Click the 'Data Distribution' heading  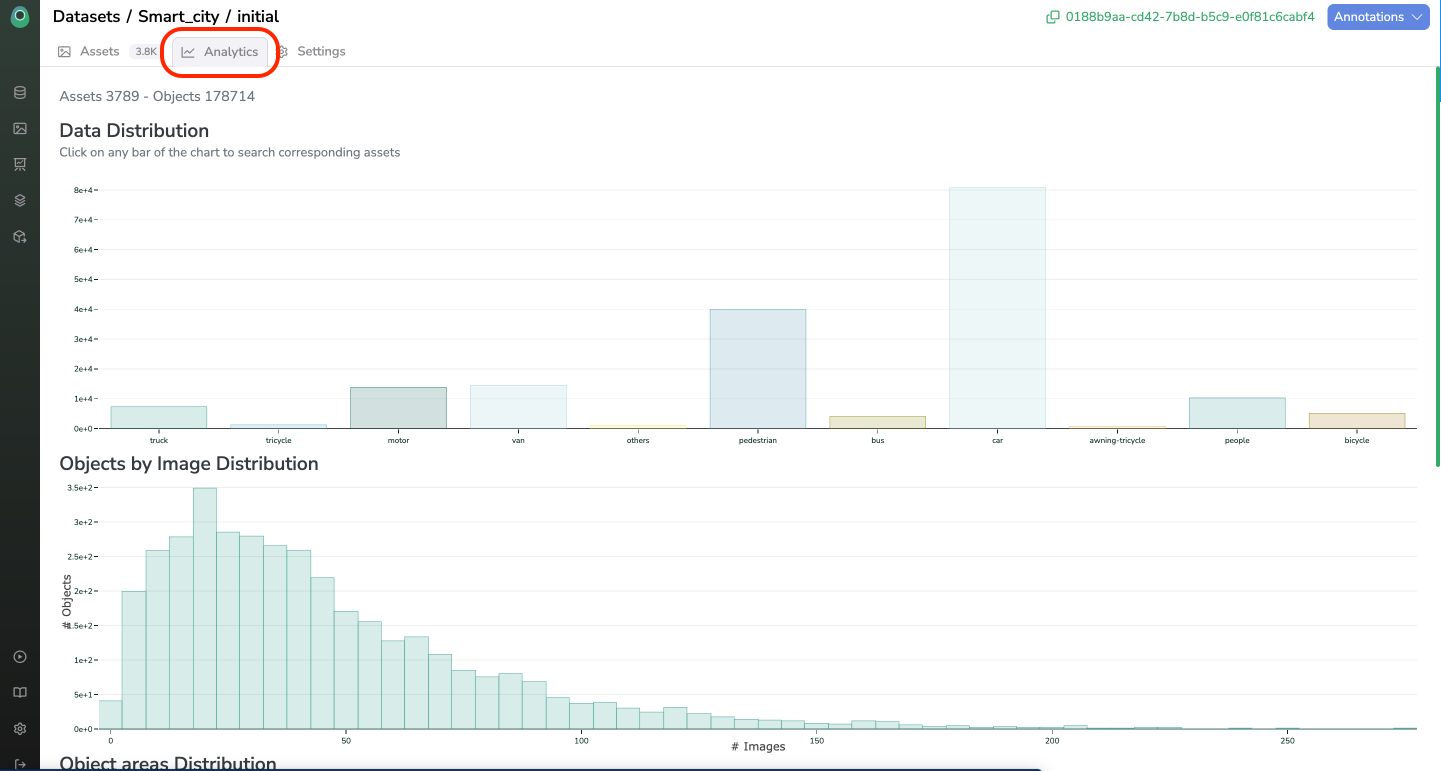pos(134,131)
